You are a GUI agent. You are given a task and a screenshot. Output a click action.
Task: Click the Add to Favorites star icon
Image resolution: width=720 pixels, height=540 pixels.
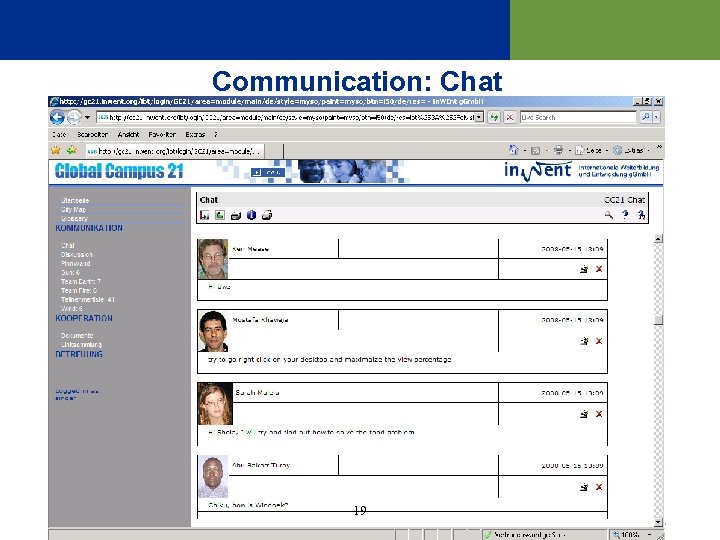[72, 150]
